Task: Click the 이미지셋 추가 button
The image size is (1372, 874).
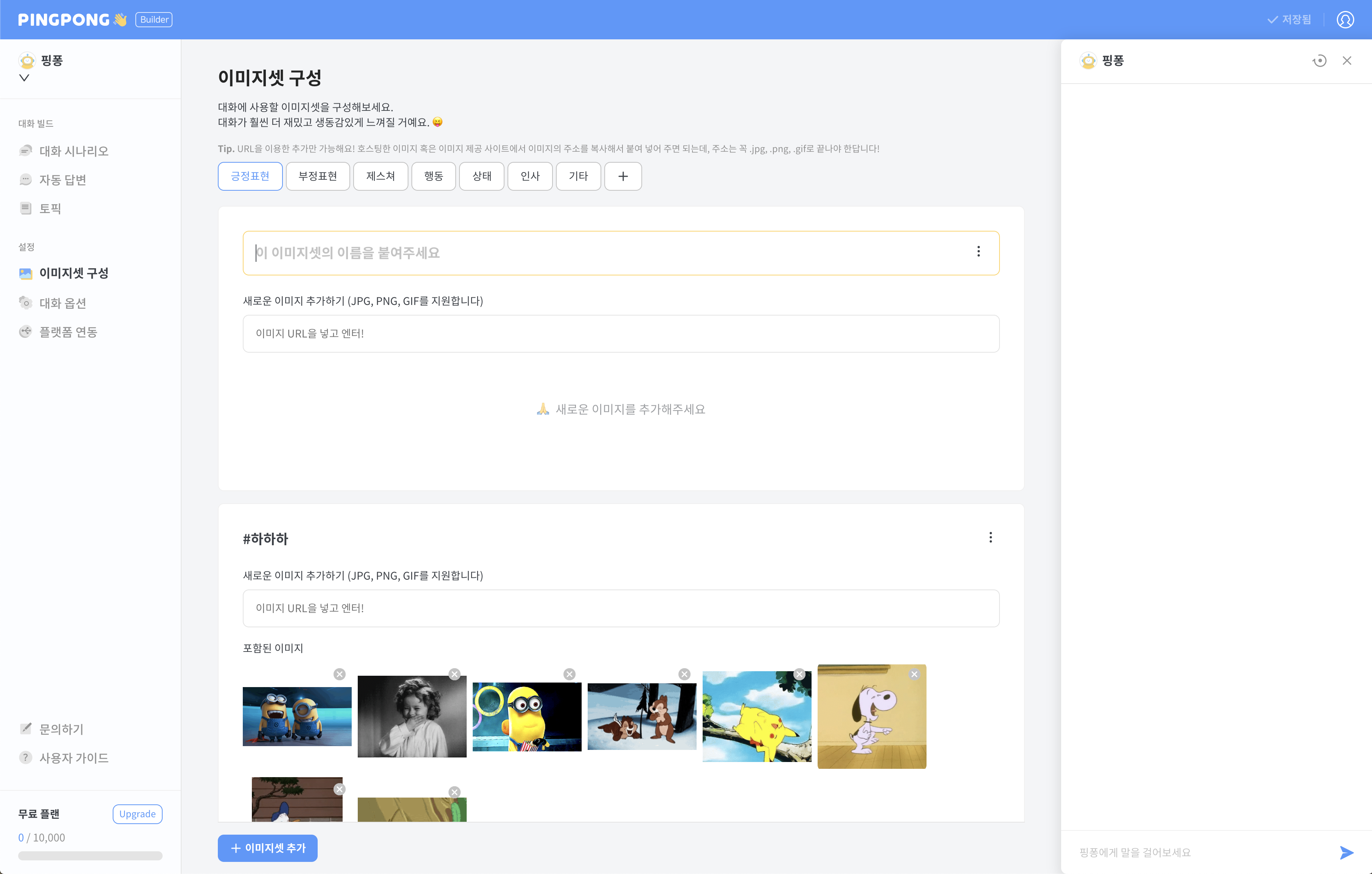Action: [268, 848]
